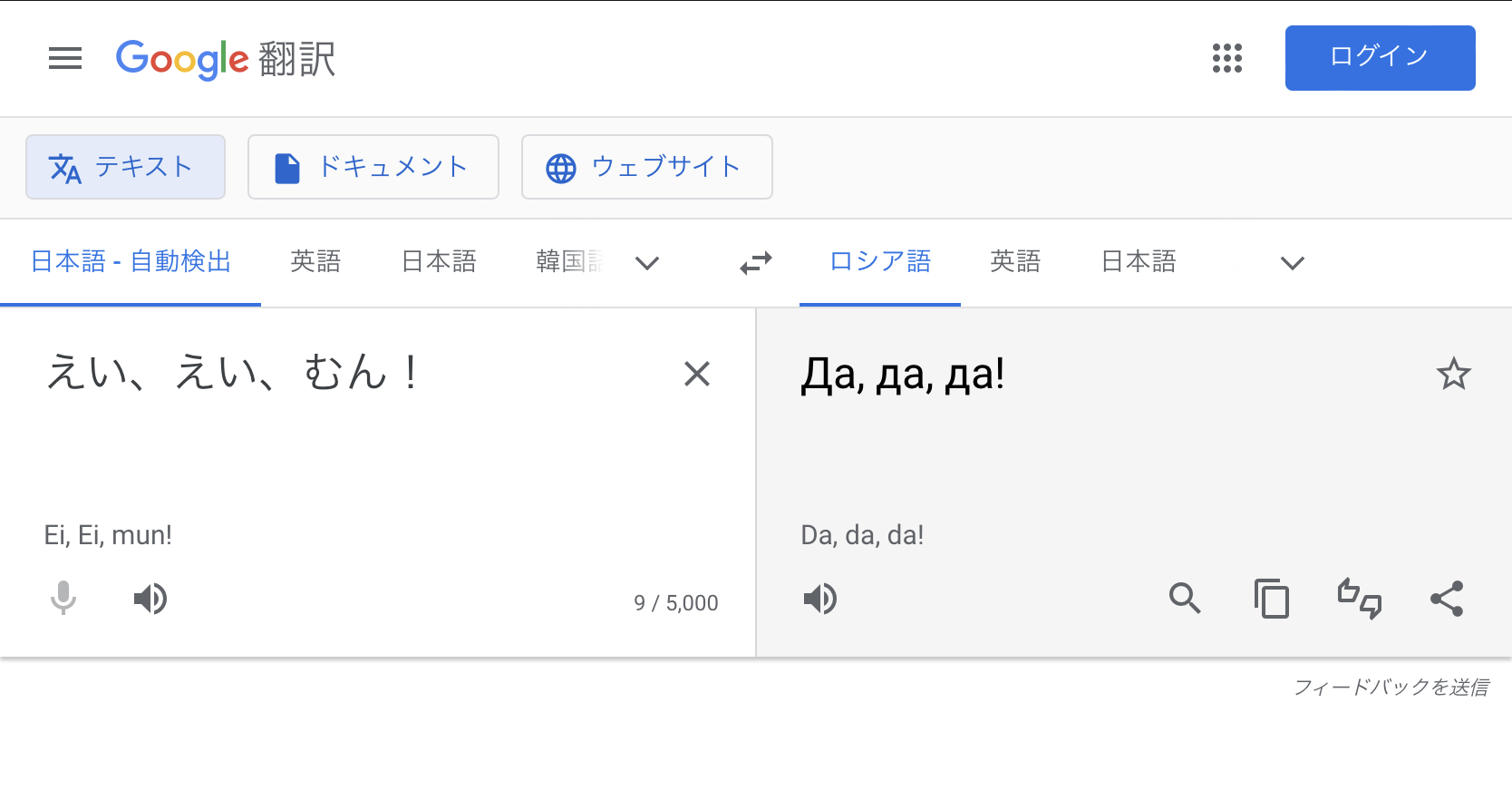Open the hamburger main menu
1512x800 pixels.
[x=65, y=58]
